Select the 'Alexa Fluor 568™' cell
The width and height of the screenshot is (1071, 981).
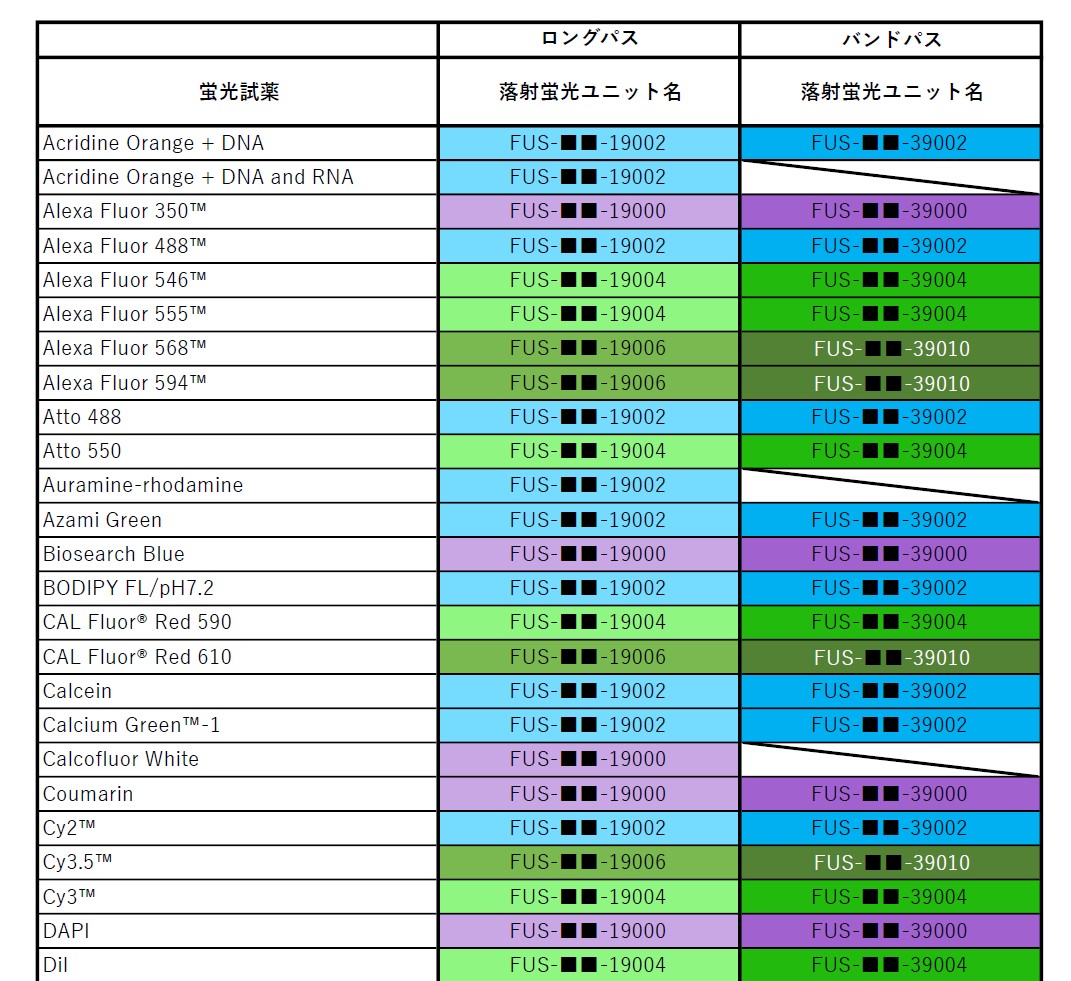tap(238, 348)
